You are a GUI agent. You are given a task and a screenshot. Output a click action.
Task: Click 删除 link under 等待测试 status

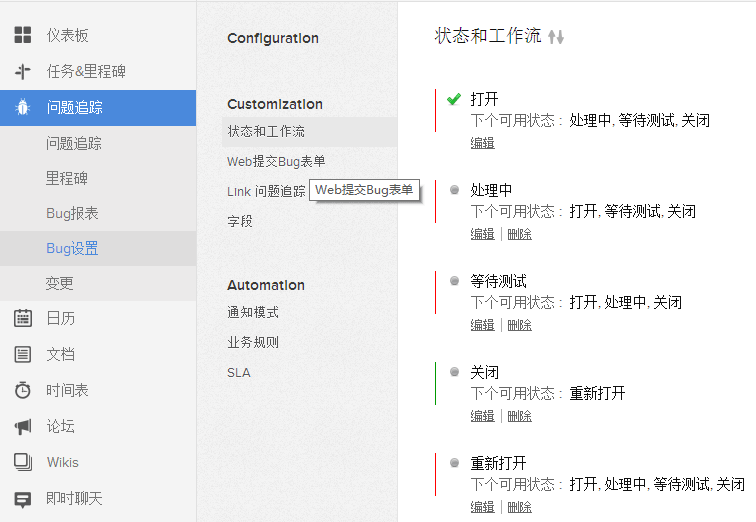[x=519, y=325]
